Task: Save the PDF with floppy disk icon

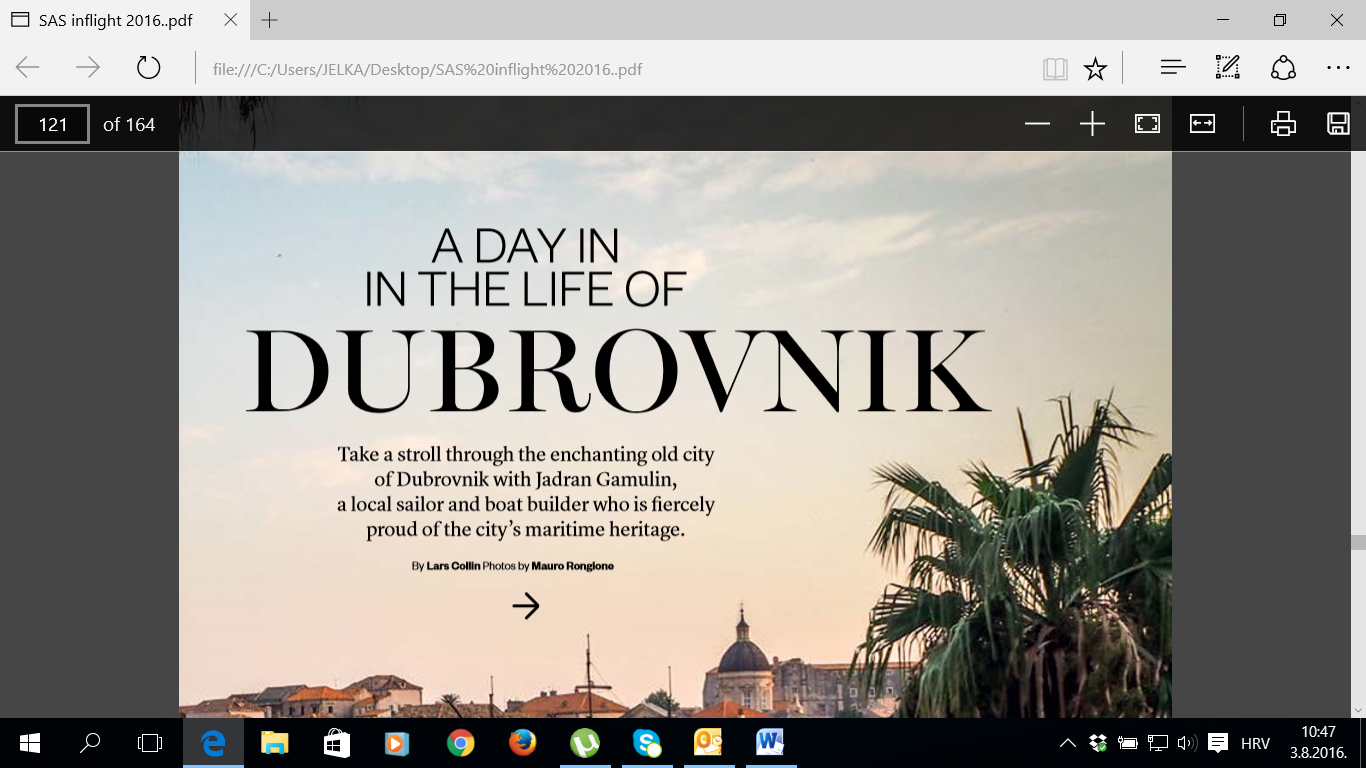Action: pos(1338,124)
